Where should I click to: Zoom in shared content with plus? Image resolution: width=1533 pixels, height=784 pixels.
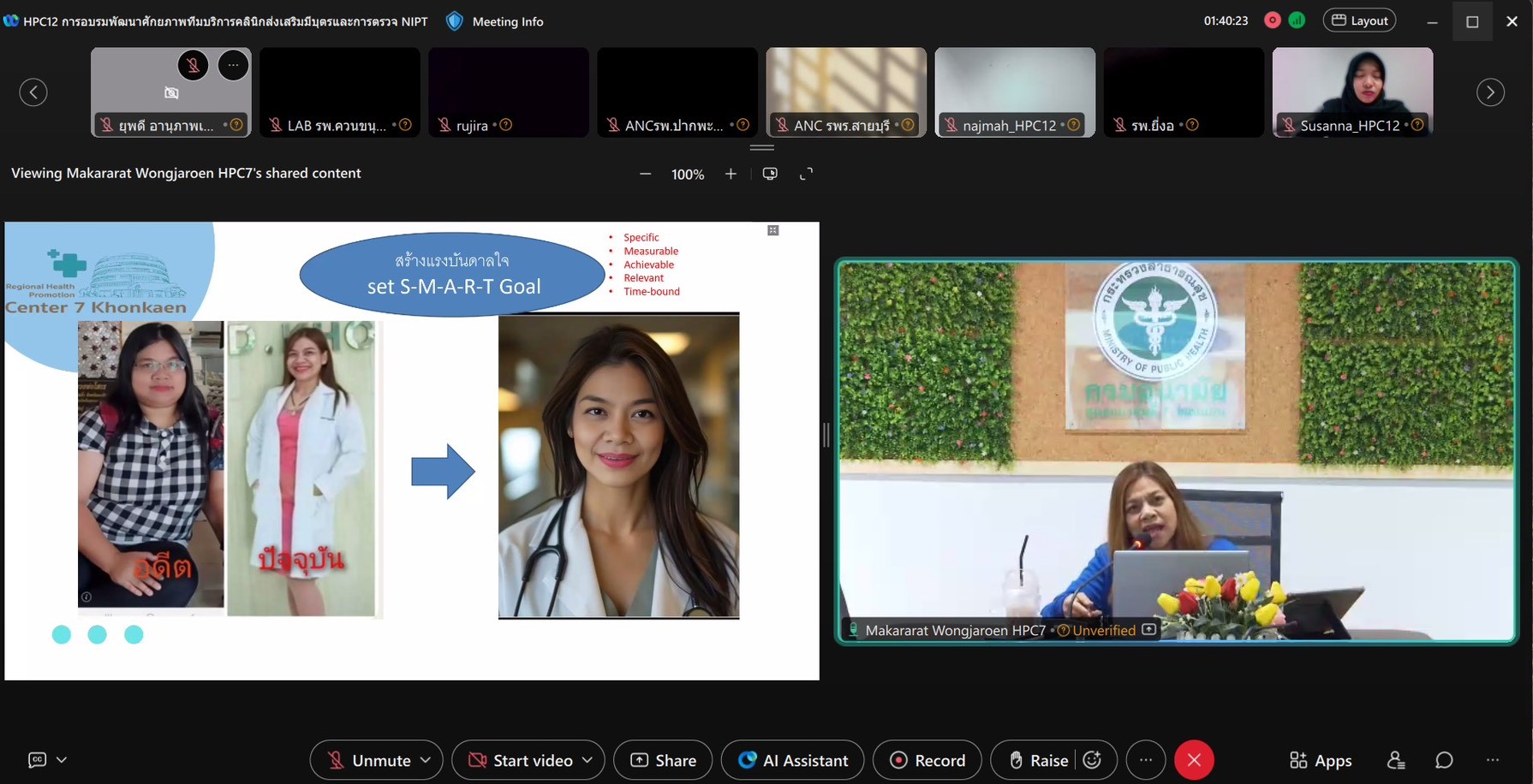(731, 174)
